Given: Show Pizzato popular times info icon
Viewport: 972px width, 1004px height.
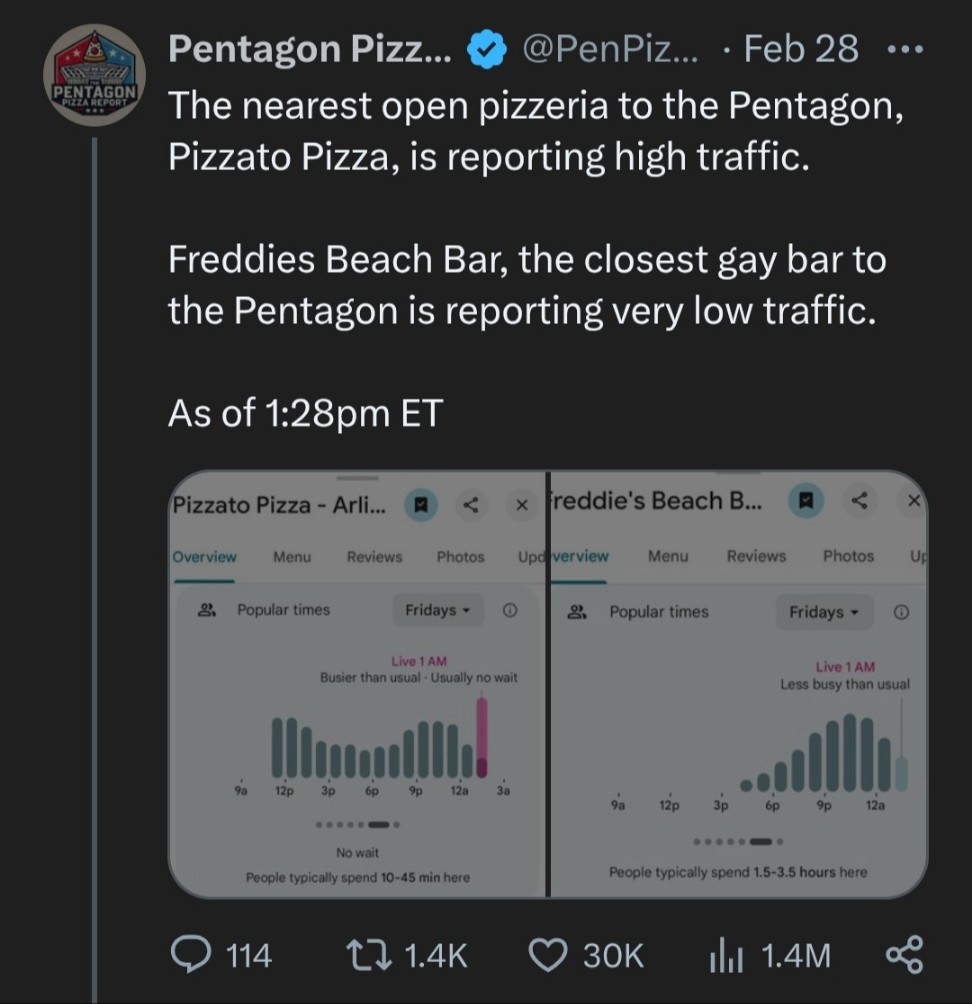Looking at the screenshot, I should click(509, 610).
